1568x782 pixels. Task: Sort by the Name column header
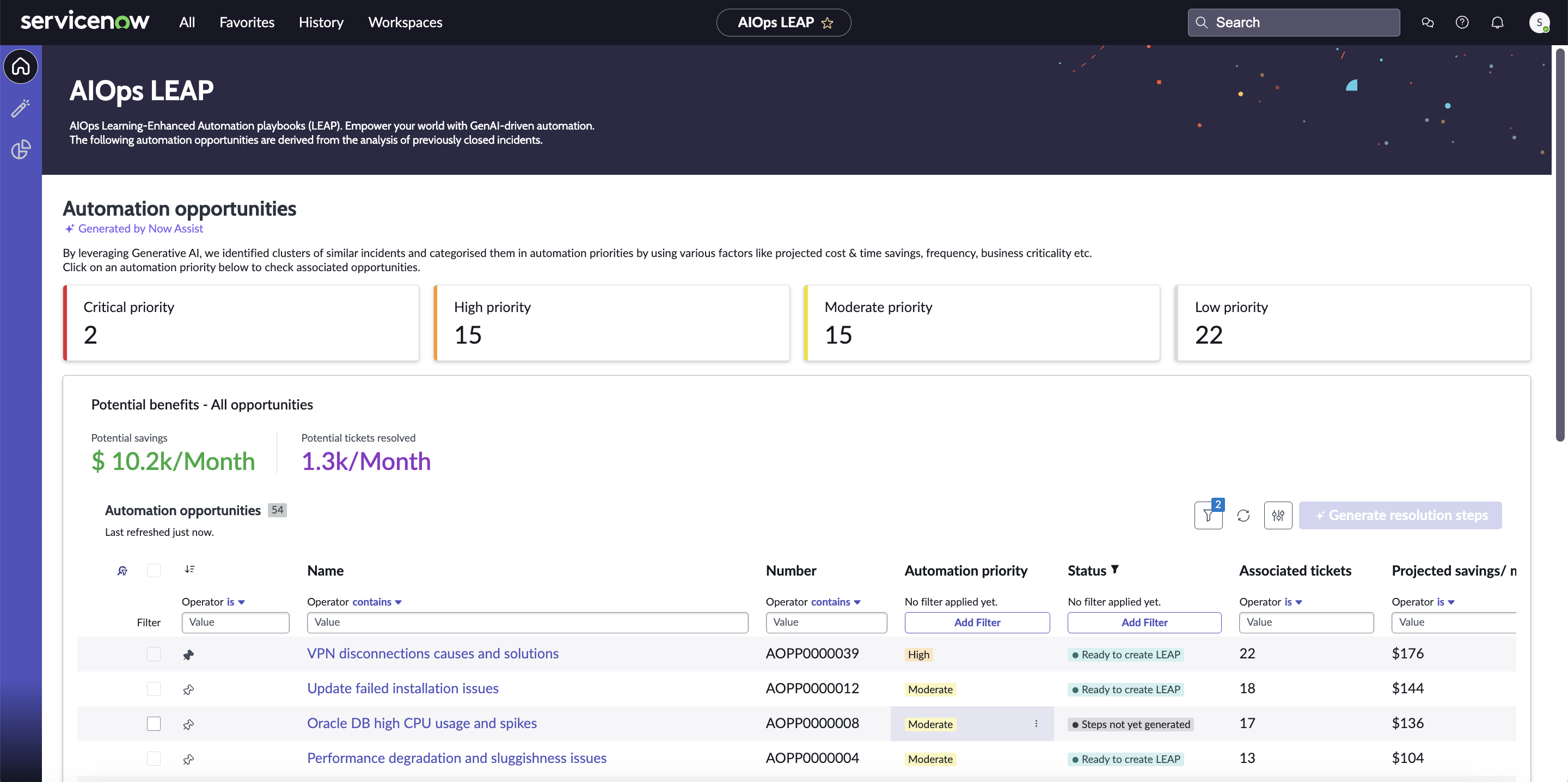pos(325,571)
